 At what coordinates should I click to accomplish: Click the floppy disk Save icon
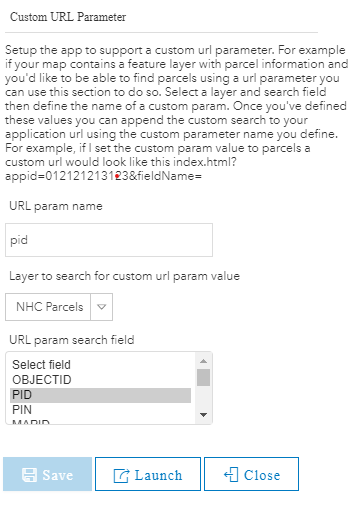pyautogui.click(x=29, y=475)
